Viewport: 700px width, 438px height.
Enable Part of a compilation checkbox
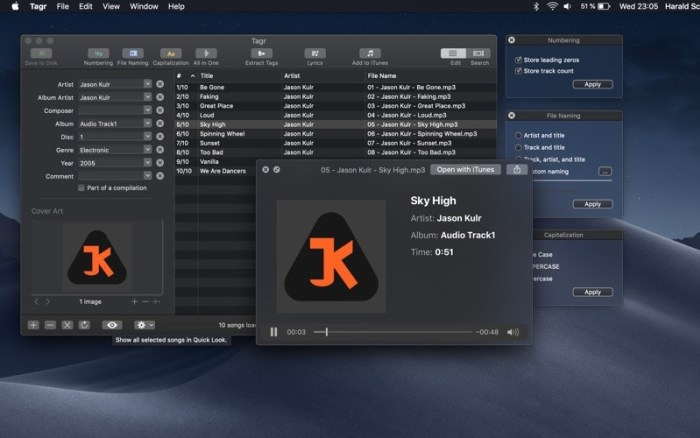click(x=81, y=187)
